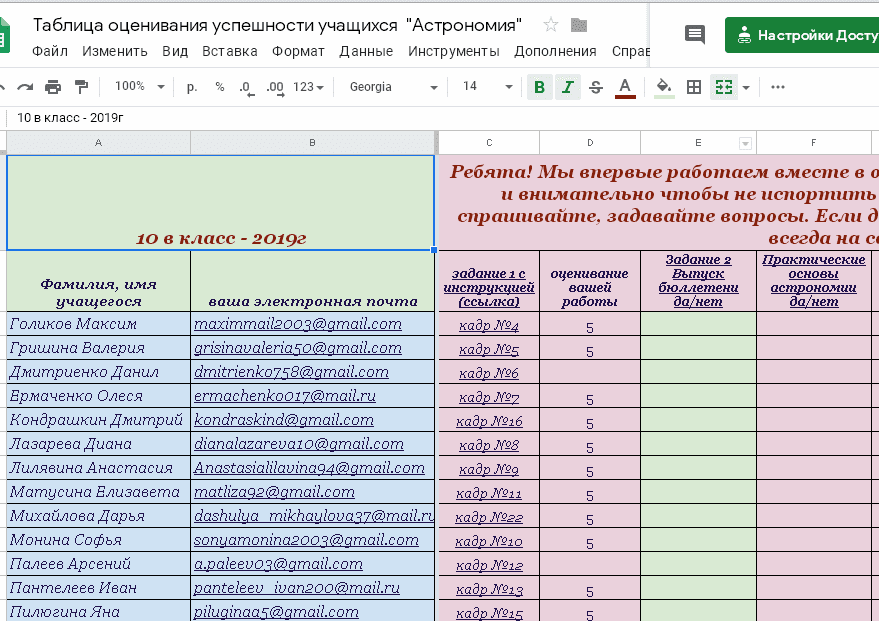
Task: Toggle merge cells button
Action: [x=724, y=87]
